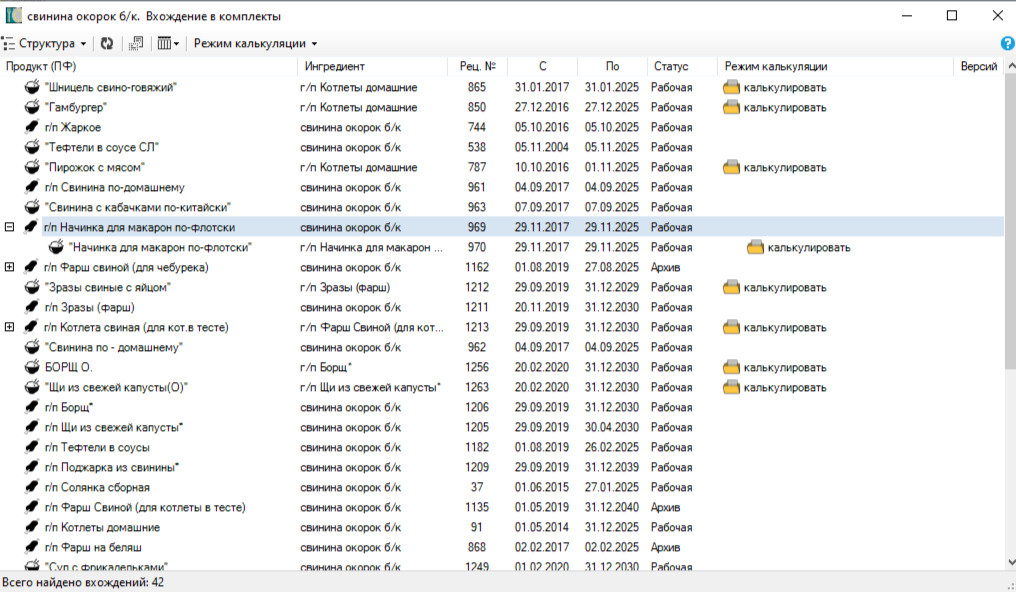Collapse г/п Начинка для макарон по-флотски
The height and width of the screenshot is (592, 1016).
coord(9,227)
